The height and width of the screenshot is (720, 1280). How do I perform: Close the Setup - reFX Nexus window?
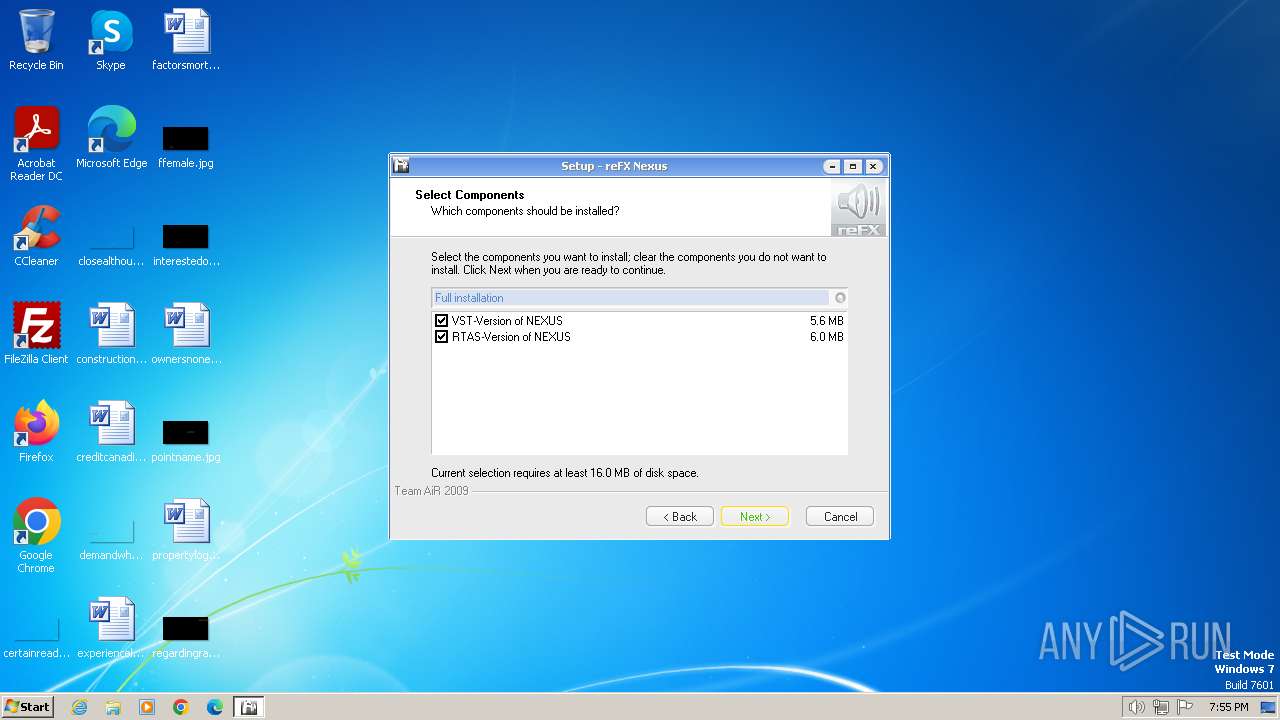click(874, 166)
